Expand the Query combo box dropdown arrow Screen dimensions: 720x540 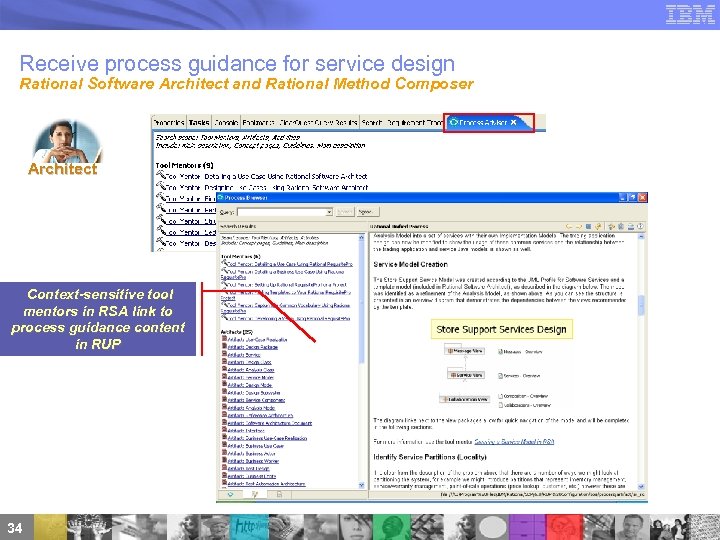[x=329, y=212]
